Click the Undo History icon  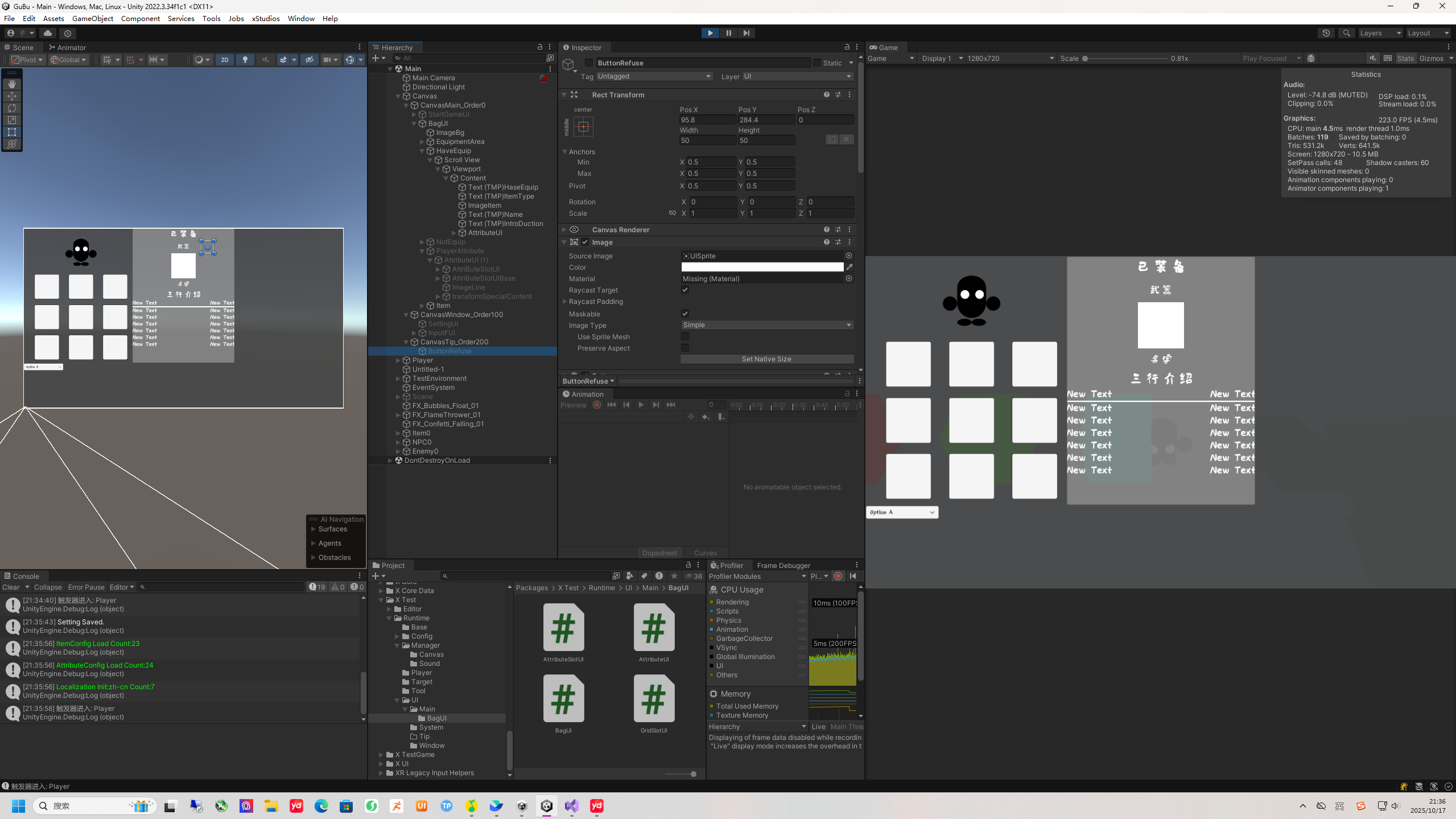1326,33
